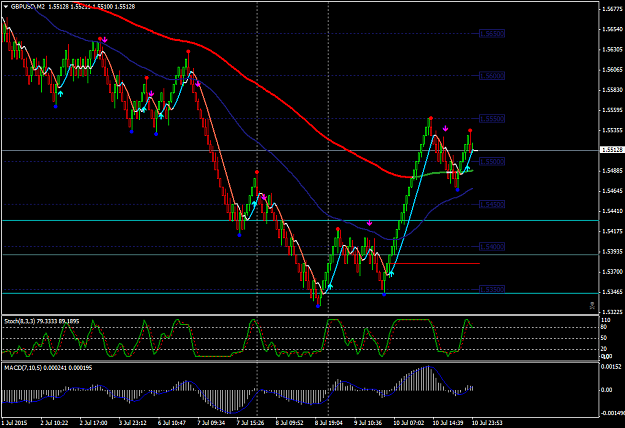Click the 1.54645 price axis value

pos(613,191)
